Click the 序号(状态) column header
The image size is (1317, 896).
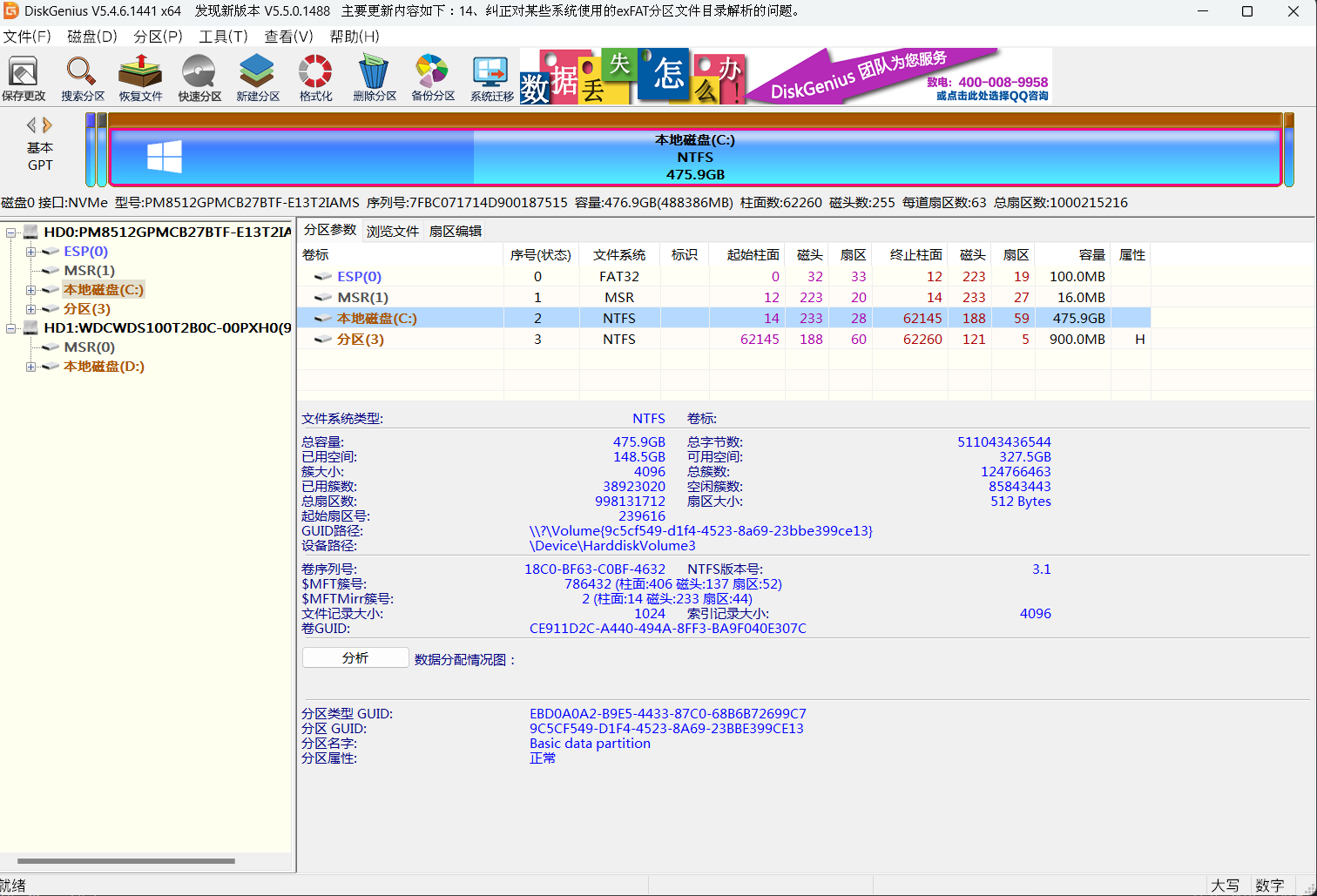point(541,255)
